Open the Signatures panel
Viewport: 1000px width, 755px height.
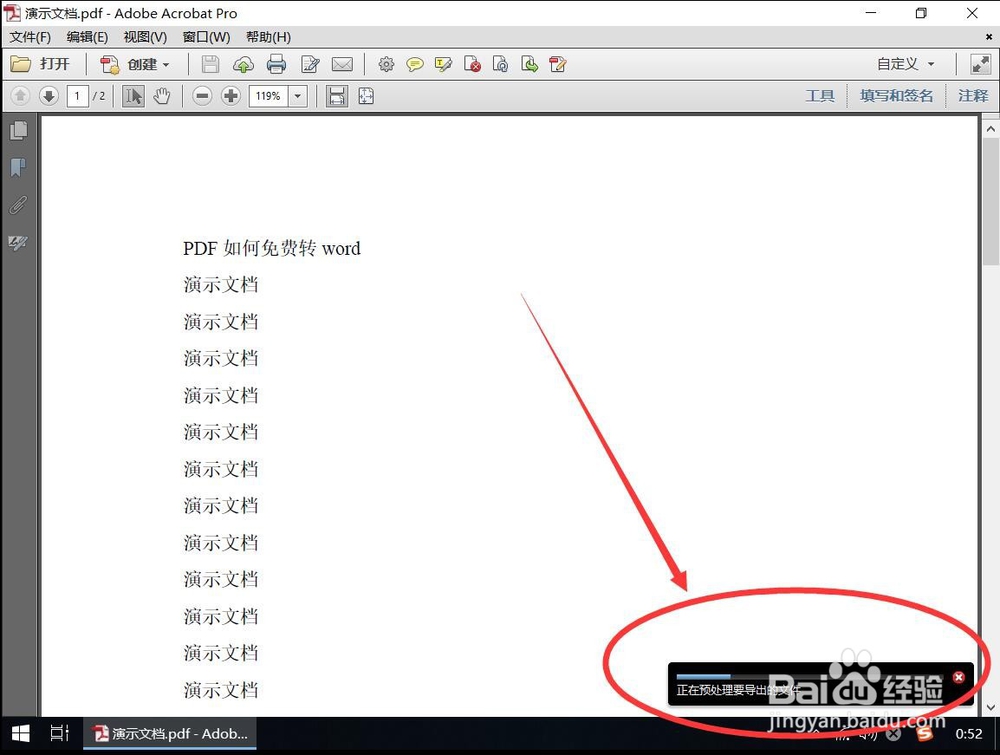[16, 242]
